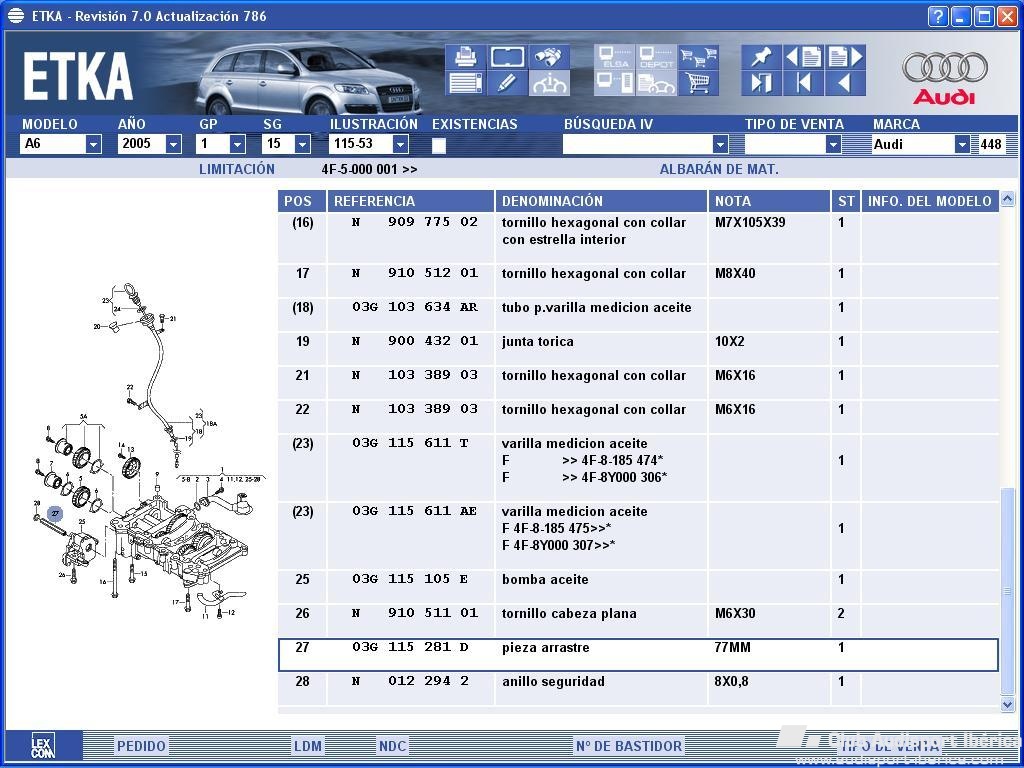Click the DEPOT connection icon
The image size is (1024, 768).
(656, 57)
